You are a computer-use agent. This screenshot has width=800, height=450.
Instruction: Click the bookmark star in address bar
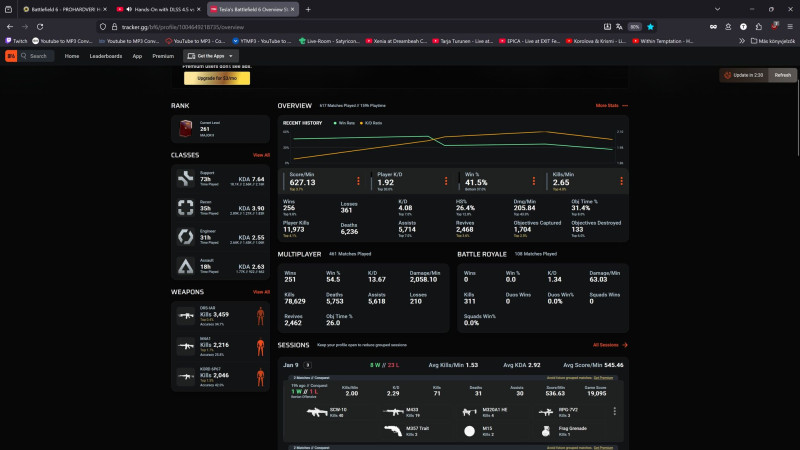[650, 27]
